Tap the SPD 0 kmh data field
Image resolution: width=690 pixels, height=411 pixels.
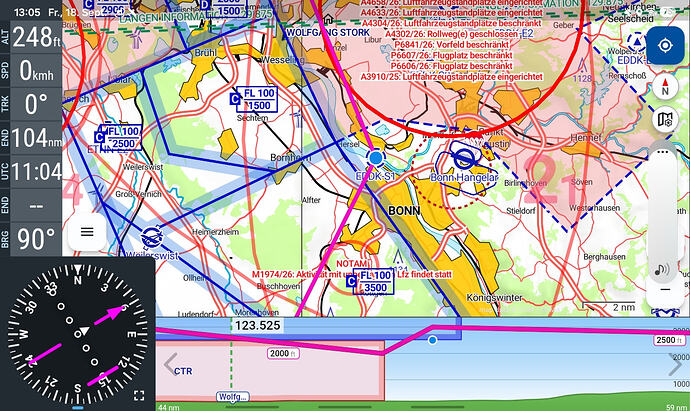31,70
